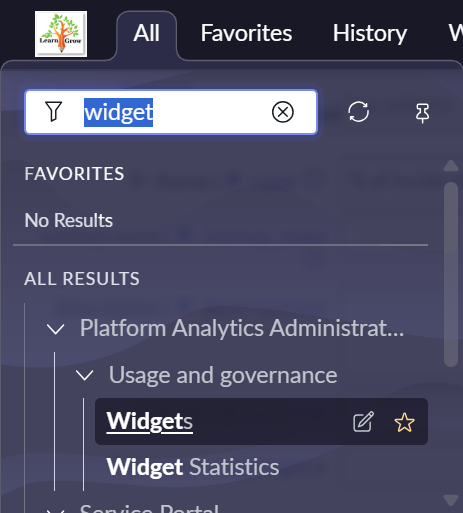The image size is (463, 513).
Task: Collapse Platform Analytics Administration section
Action: pyautogui.click(x=55, y=329)
